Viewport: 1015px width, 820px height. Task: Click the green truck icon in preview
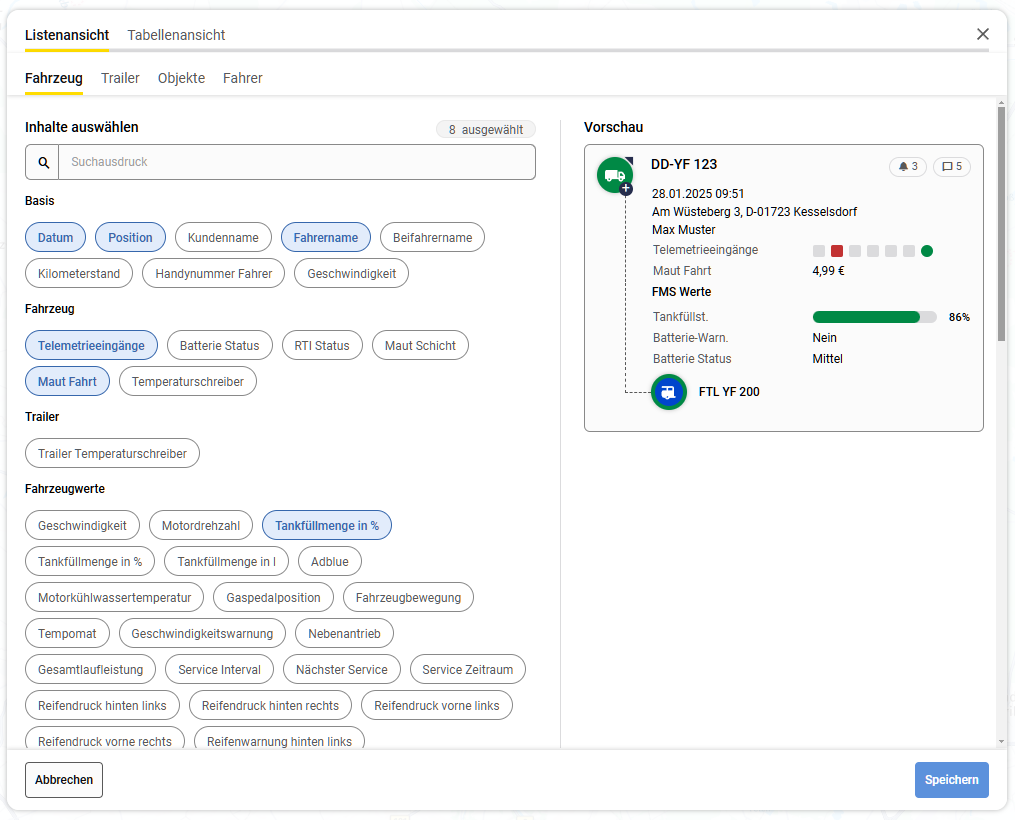pos(614,175)
